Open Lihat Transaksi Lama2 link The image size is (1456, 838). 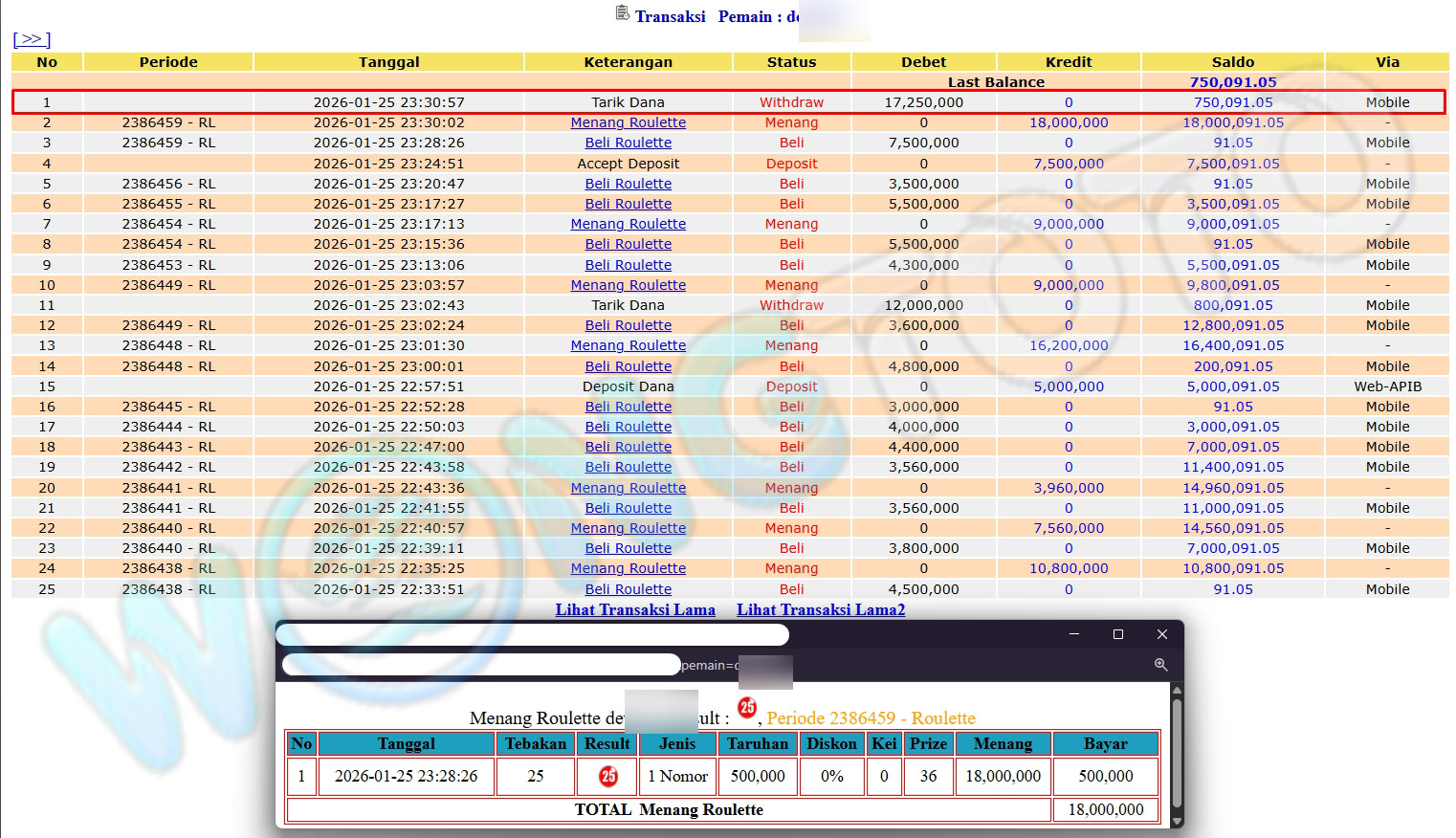pyautogui.click(x=820, y=609)
